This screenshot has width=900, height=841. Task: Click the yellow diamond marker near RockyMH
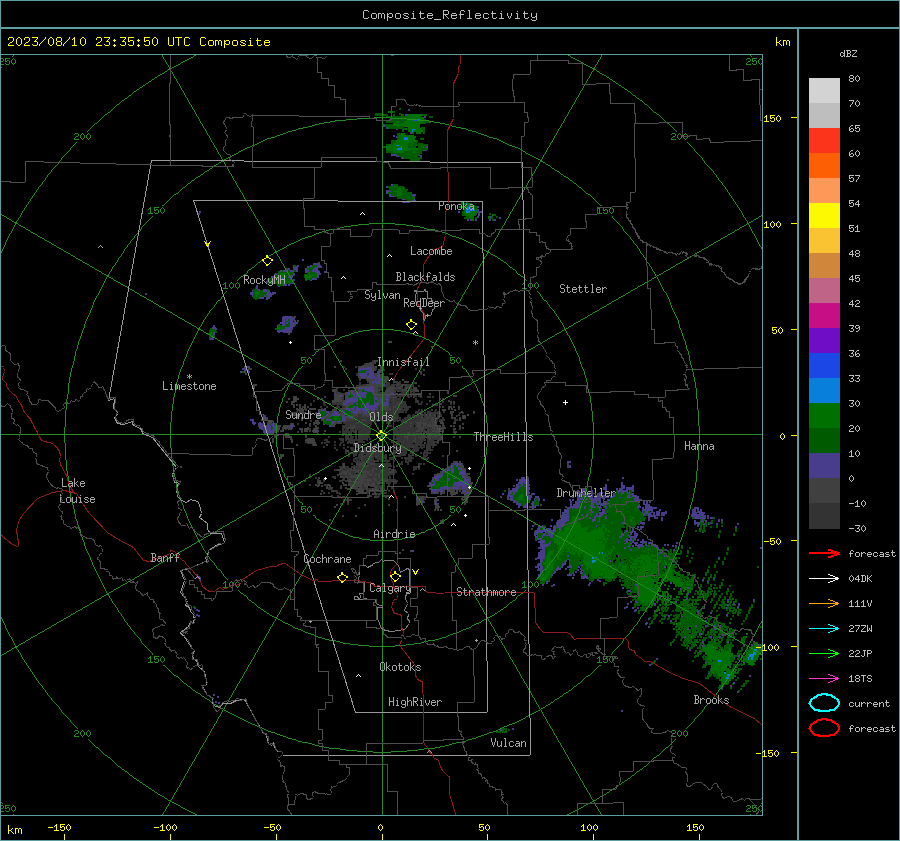point(267,261)
